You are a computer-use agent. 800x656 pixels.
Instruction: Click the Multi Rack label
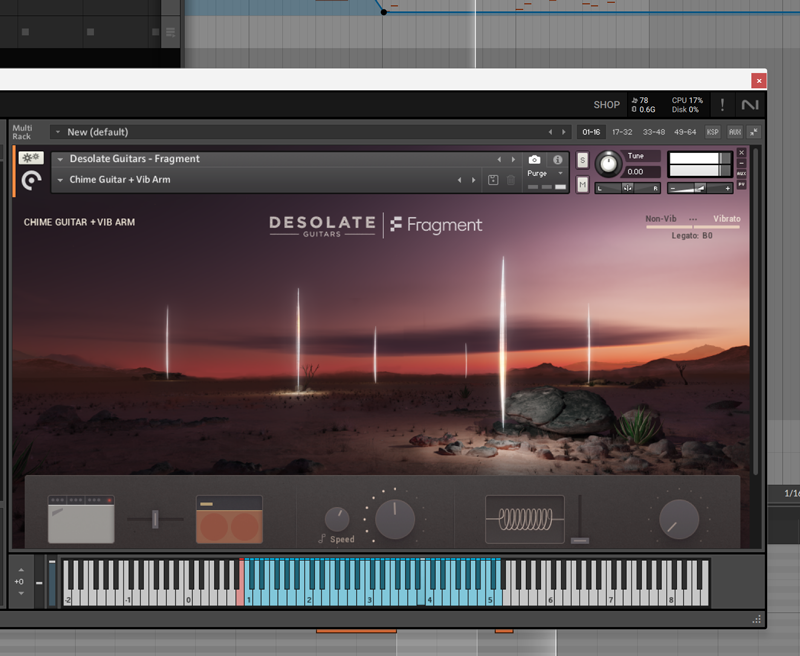22,132
